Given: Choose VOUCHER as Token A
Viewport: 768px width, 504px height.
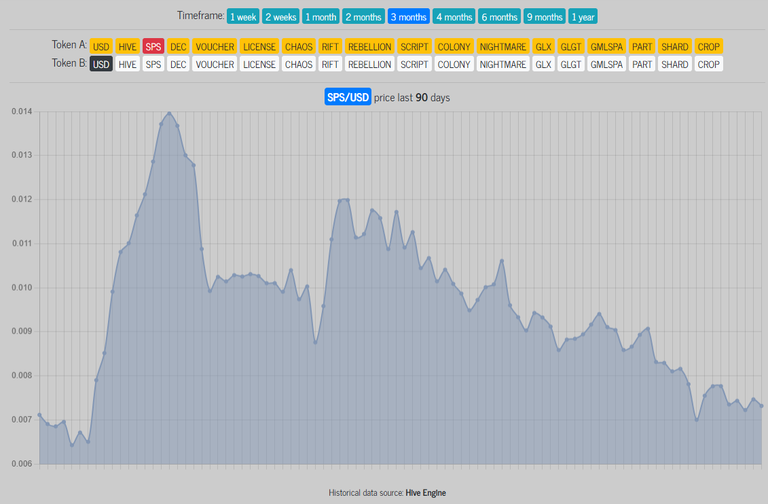Looking at the screenshot, I should (215, 47).
